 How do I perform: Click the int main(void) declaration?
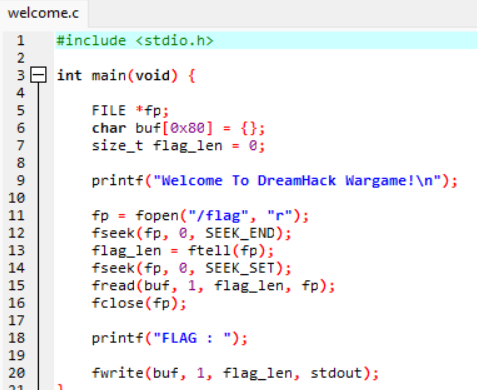click(x=126, y=76)
